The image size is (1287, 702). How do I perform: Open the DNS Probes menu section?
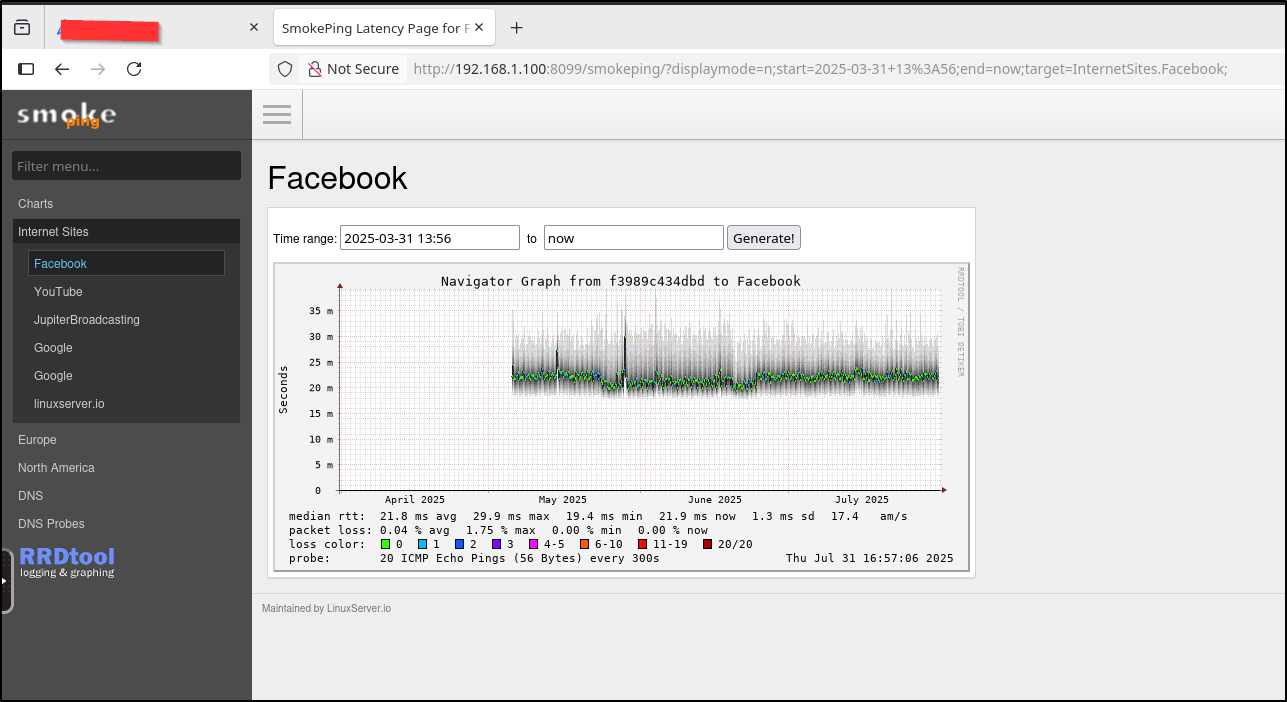coord(51,524)
